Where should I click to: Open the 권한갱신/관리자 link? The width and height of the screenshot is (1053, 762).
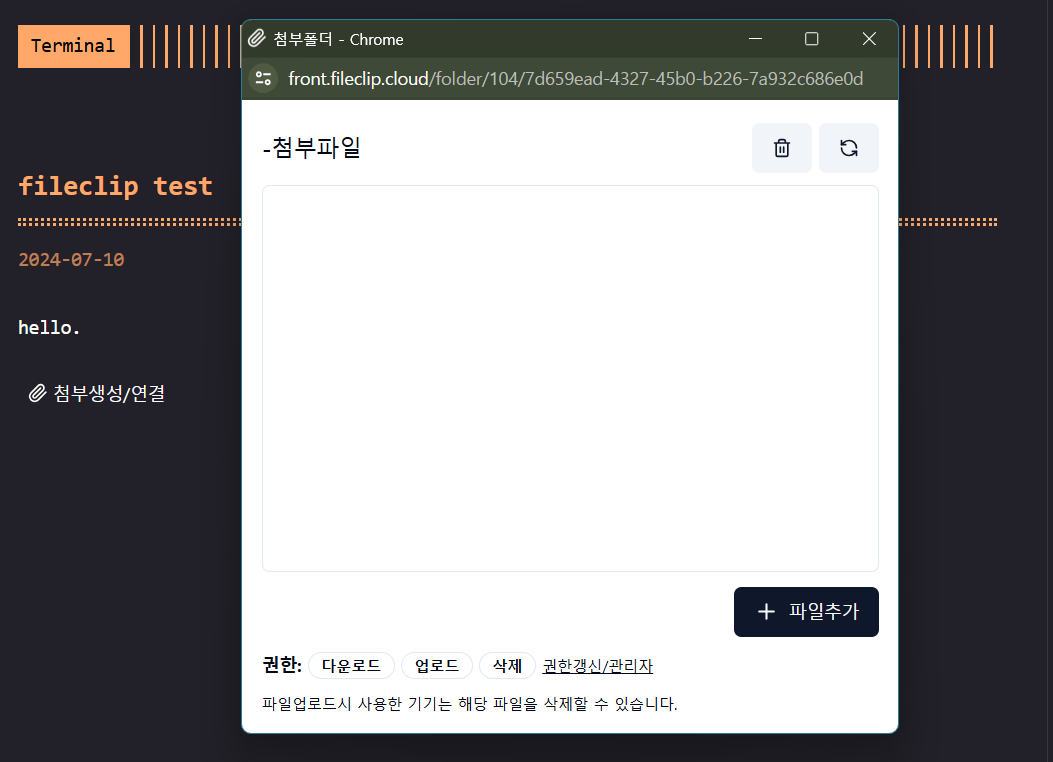tap(597, 665)
